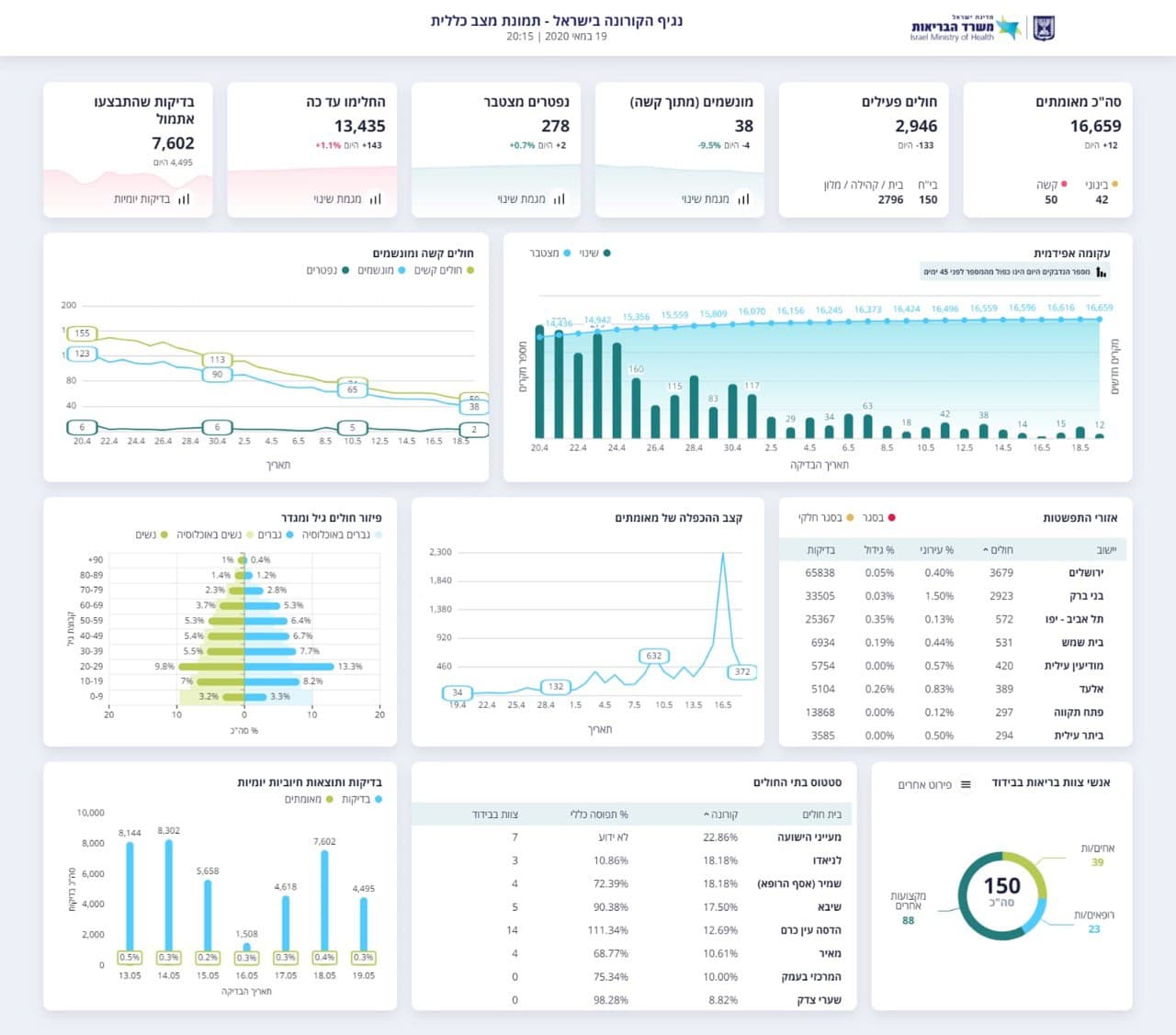
Task: Click daily tests chart icon in tests card
Action: (x=184, y=198)
